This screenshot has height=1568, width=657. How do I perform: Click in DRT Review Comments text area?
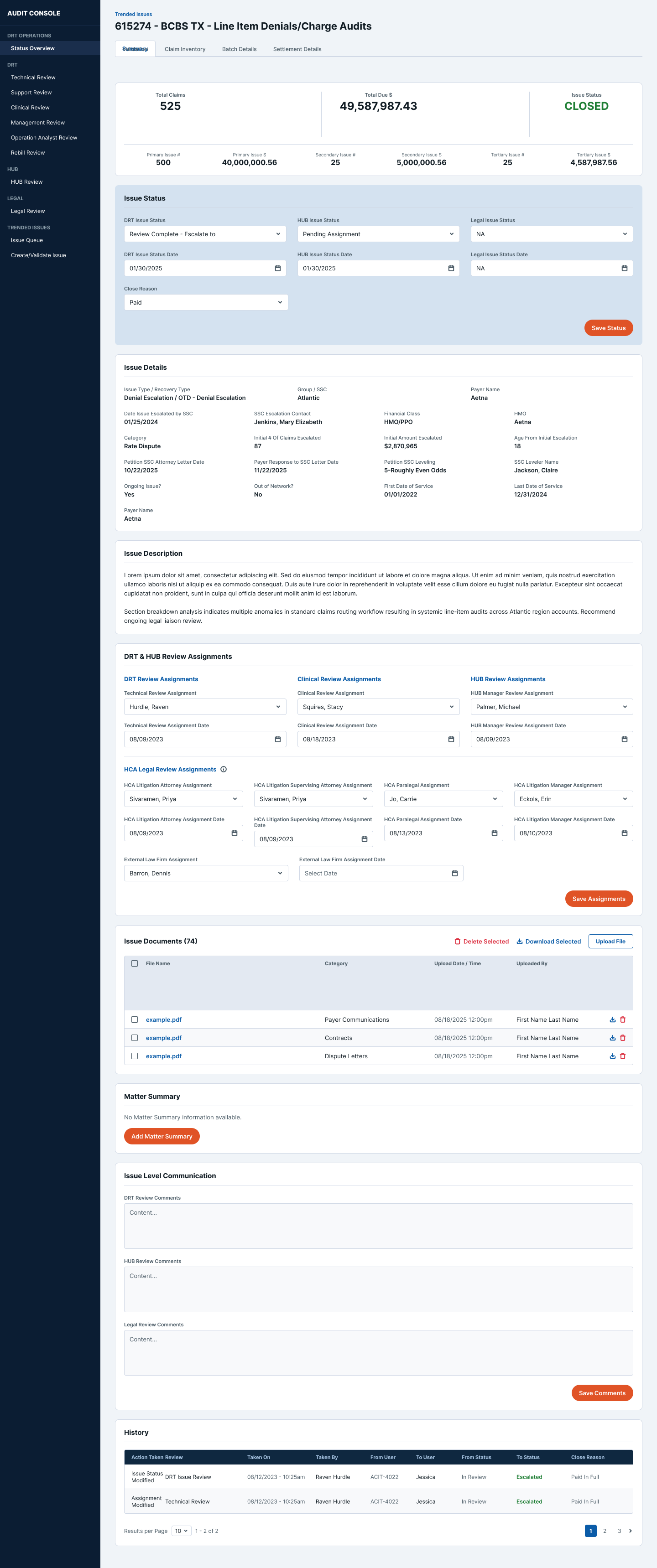click(x=378, y=1226)
